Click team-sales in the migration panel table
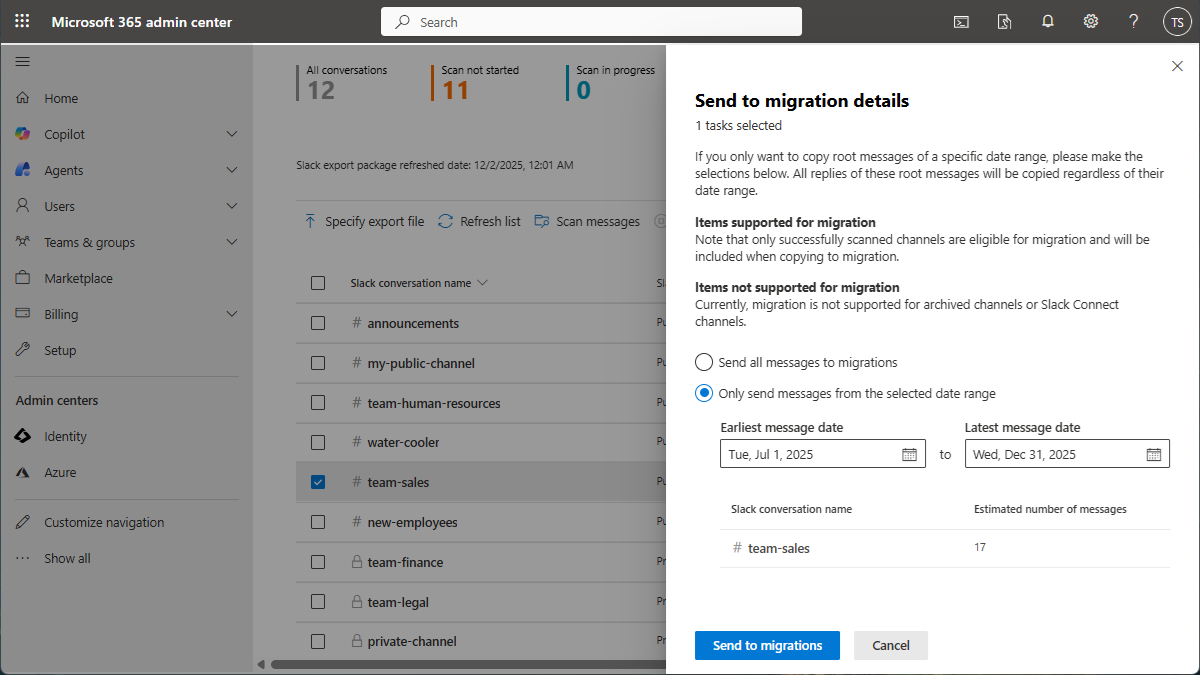Screen dimensions: 1200x675 point(779,548)
